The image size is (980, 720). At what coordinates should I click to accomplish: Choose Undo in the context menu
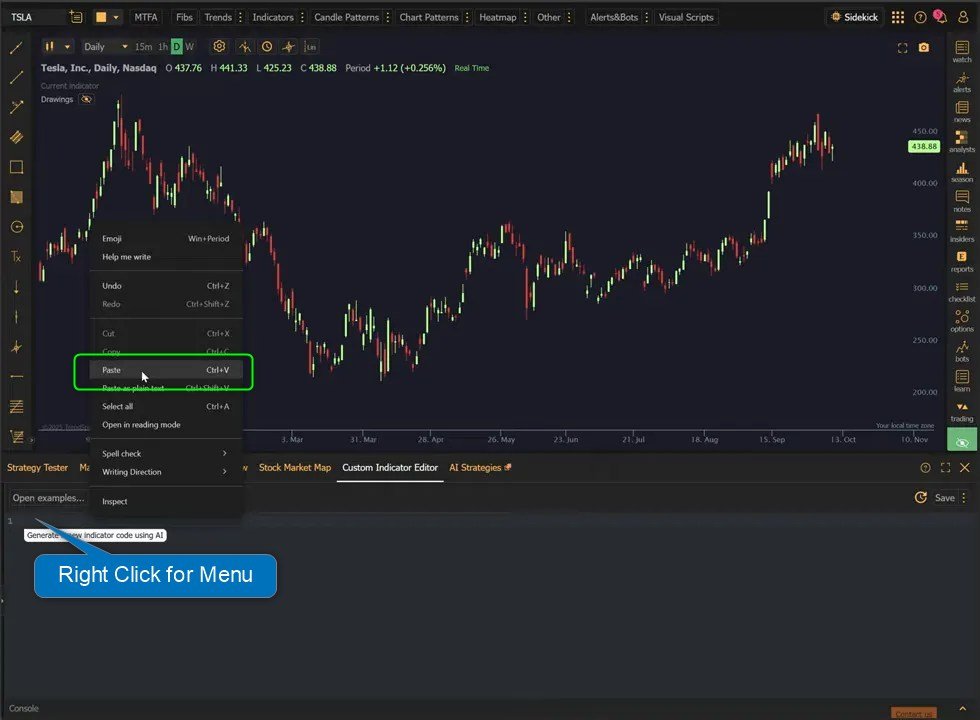pyautogui.click(x=165, y=285)
